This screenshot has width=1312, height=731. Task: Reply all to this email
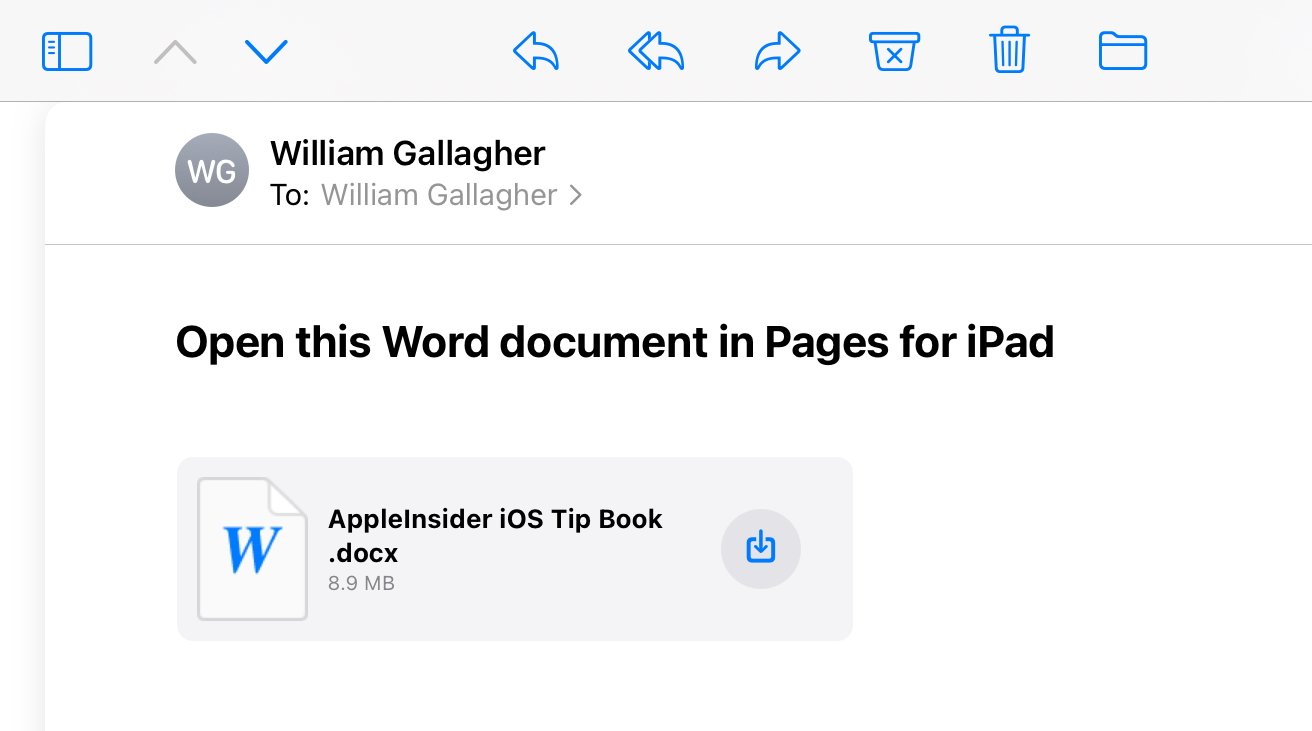tap(656, 51)
